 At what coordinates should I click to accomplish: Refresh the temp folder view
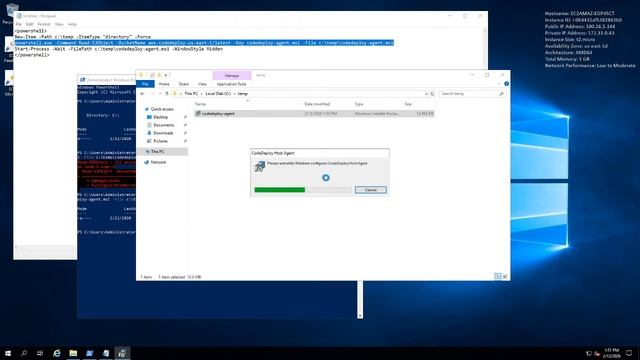point(433,93)
